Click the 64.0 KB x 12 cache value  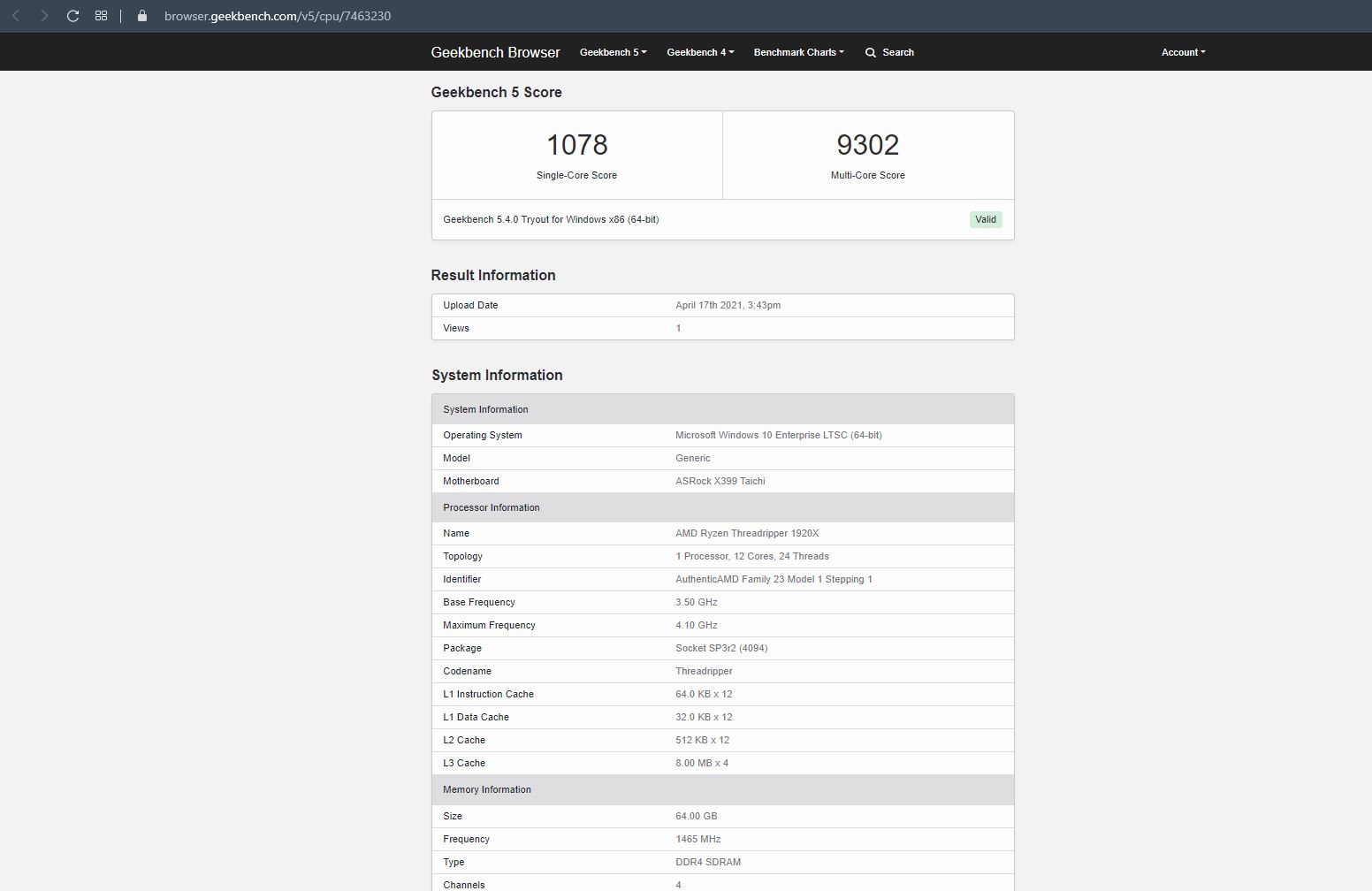[x=704, y=694]
